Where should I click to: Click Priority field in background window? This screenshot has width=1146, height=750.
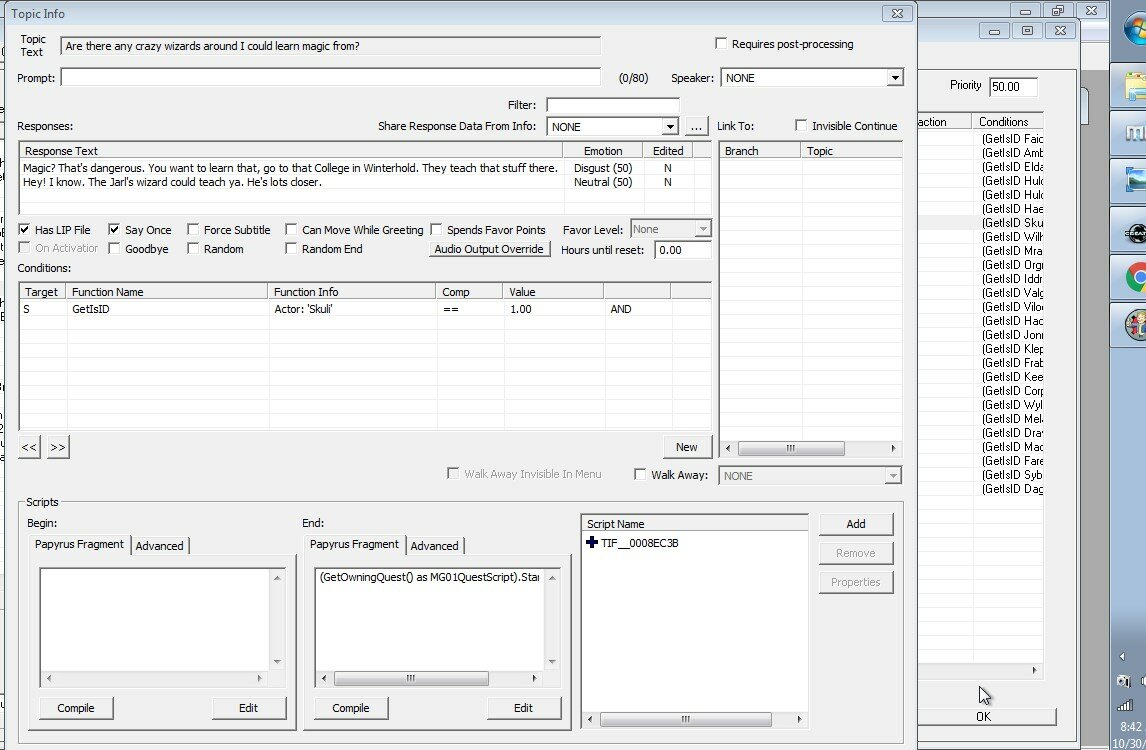[1013, 86]
